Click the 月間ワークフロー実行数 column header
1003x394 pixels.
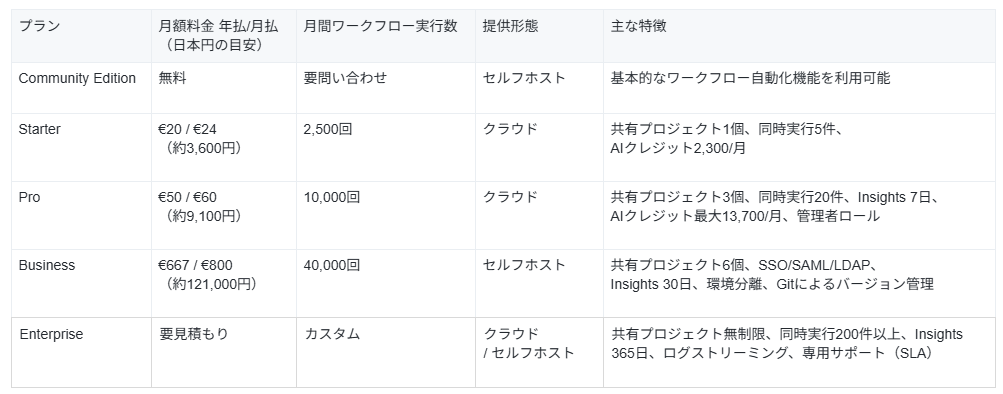(386, 36)
